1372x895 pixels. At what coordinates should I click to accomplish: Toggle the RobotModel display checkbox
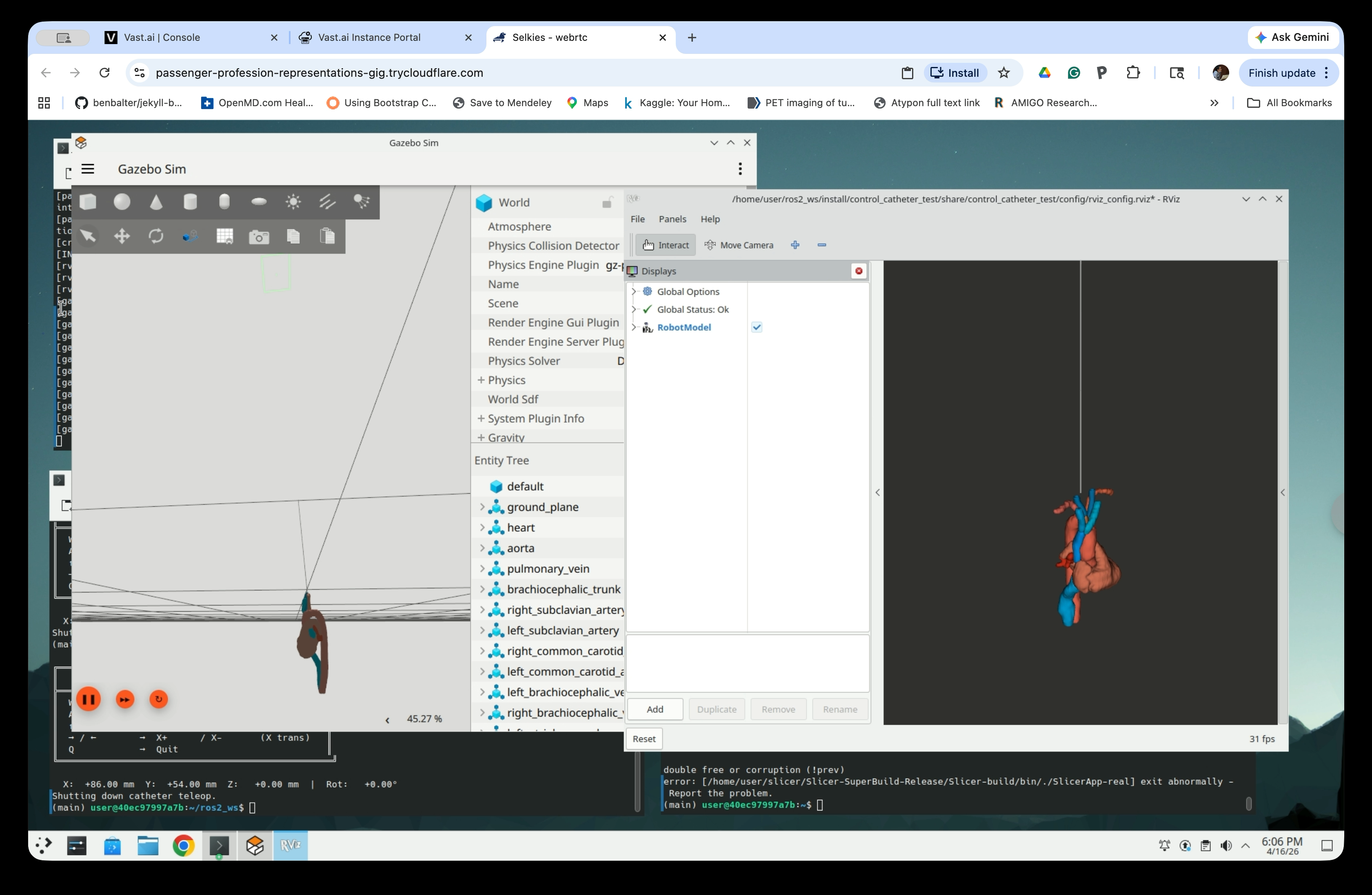pos(757,327)
